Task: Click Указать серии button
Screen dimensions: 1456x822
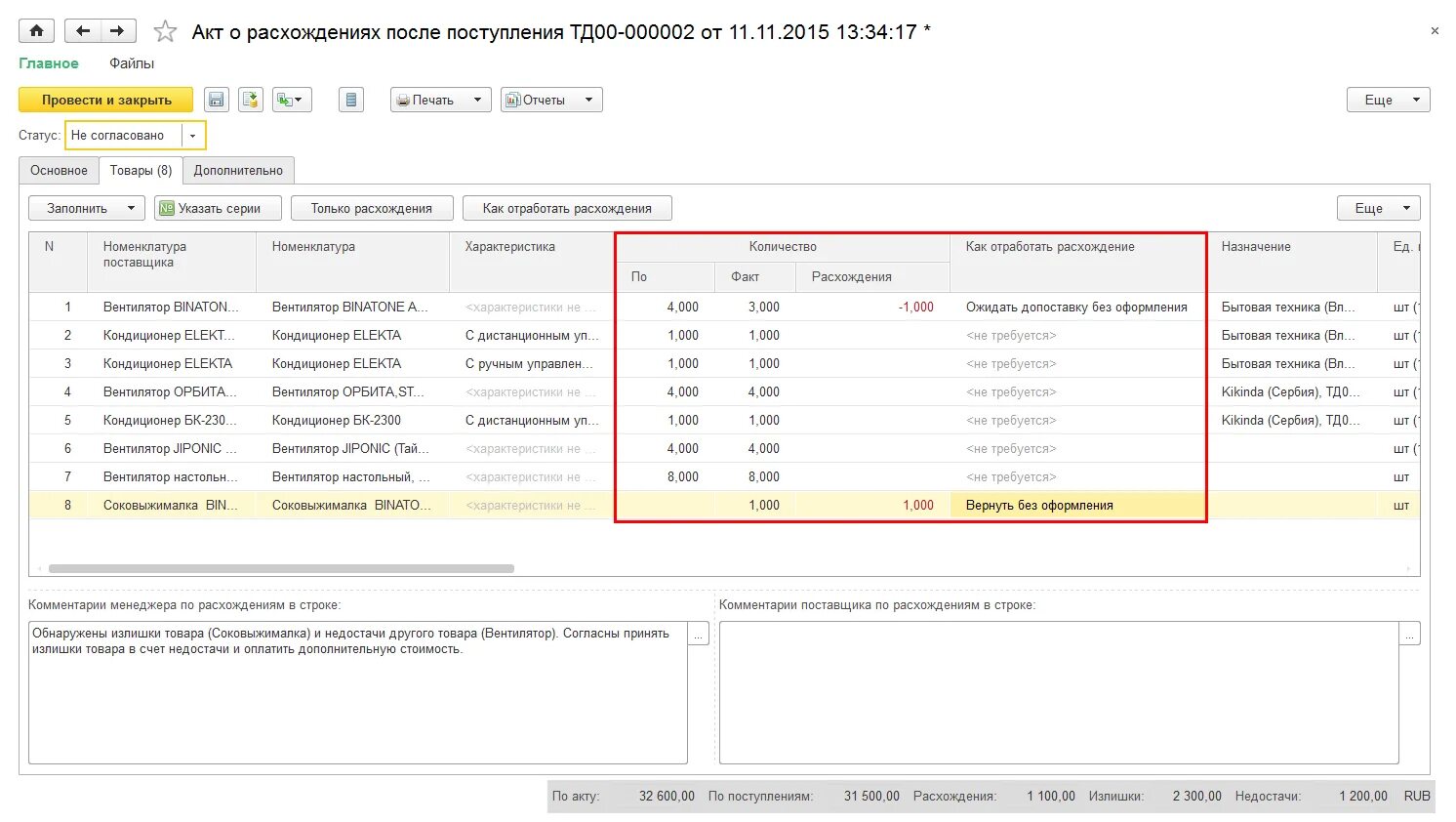Action: (x=218, y=208)
